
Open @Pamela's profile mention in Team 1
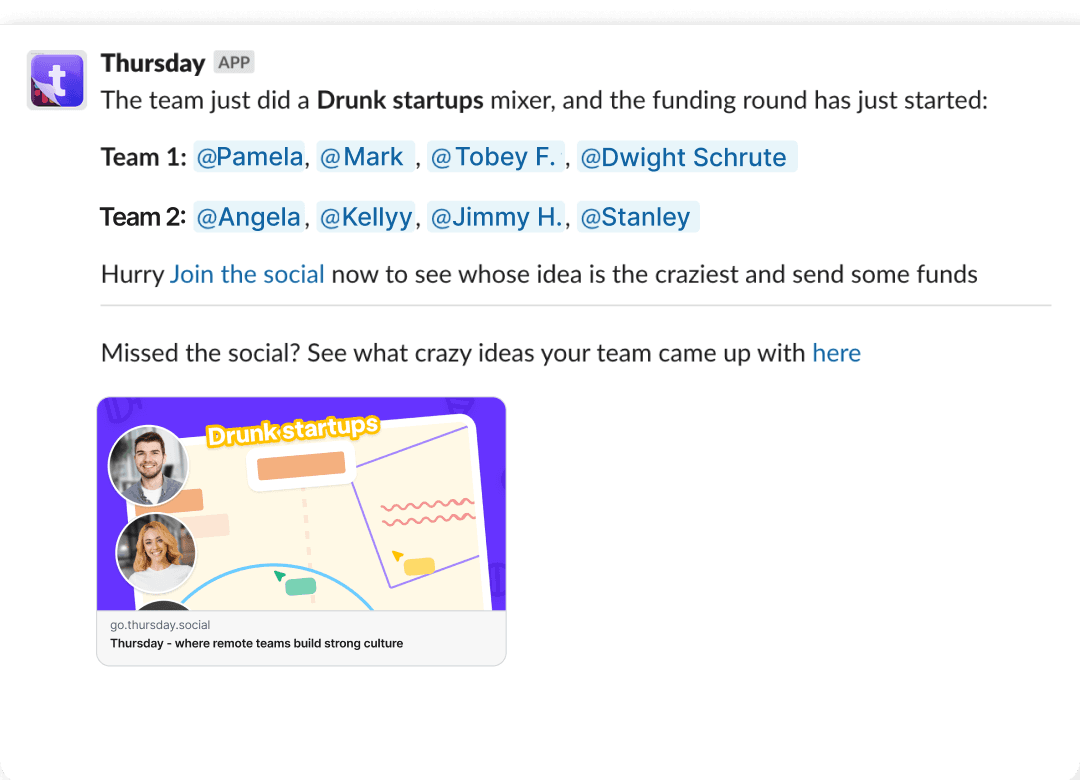249,156
